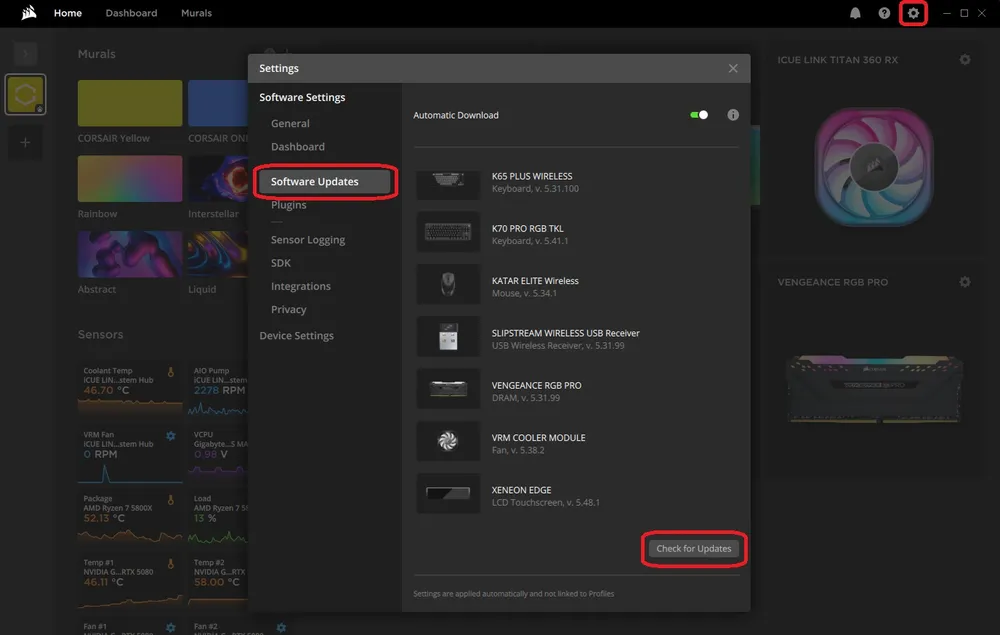The height and width of the screenshot is (635, 1000).
Task: Click K65 PLUS WIRELESS device name
Action: click(x=532, y=176)
